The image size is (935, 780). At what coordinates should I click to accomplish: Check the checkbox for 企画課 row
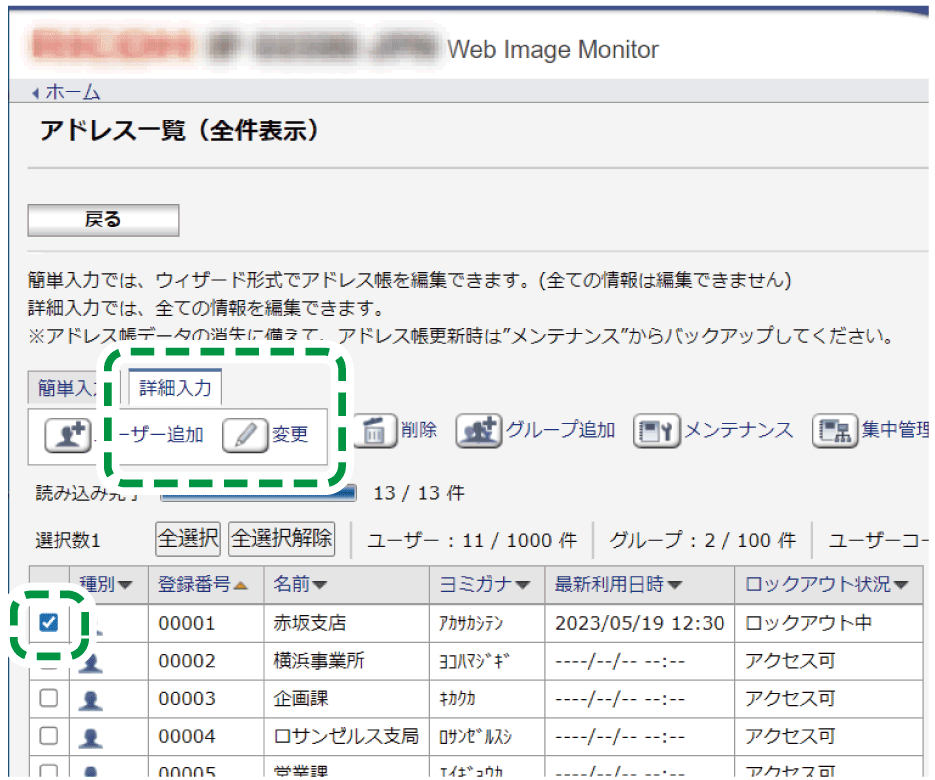click(47, 698)
